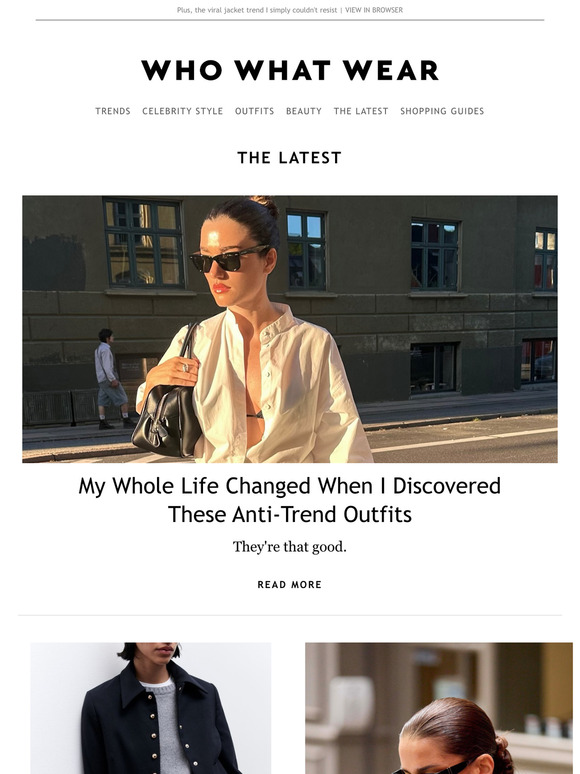
Task: Click the pedestrian walking in the photo background
Action: coord(114,378)
